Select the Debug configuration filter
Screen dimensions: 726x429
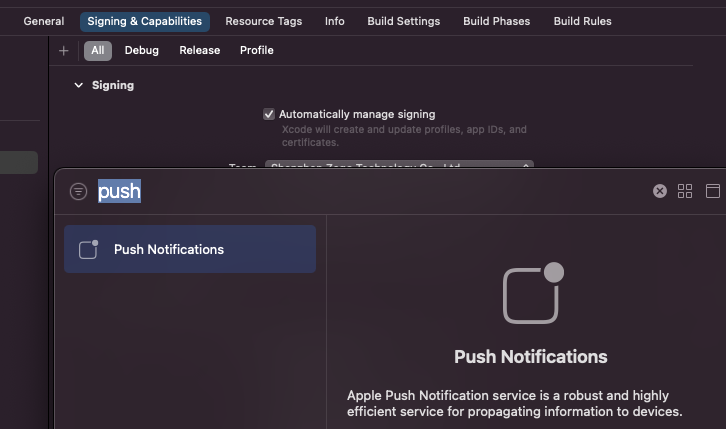141,50
